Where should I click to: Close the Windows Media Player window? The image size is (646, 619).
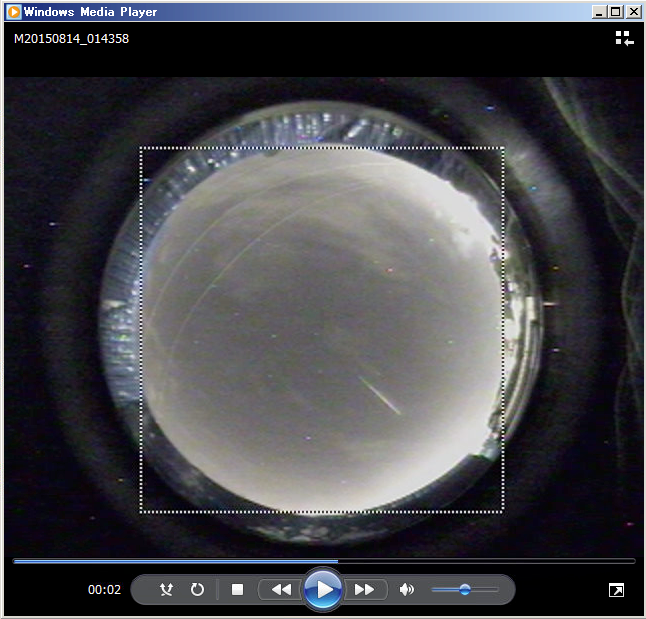(632, 12)
